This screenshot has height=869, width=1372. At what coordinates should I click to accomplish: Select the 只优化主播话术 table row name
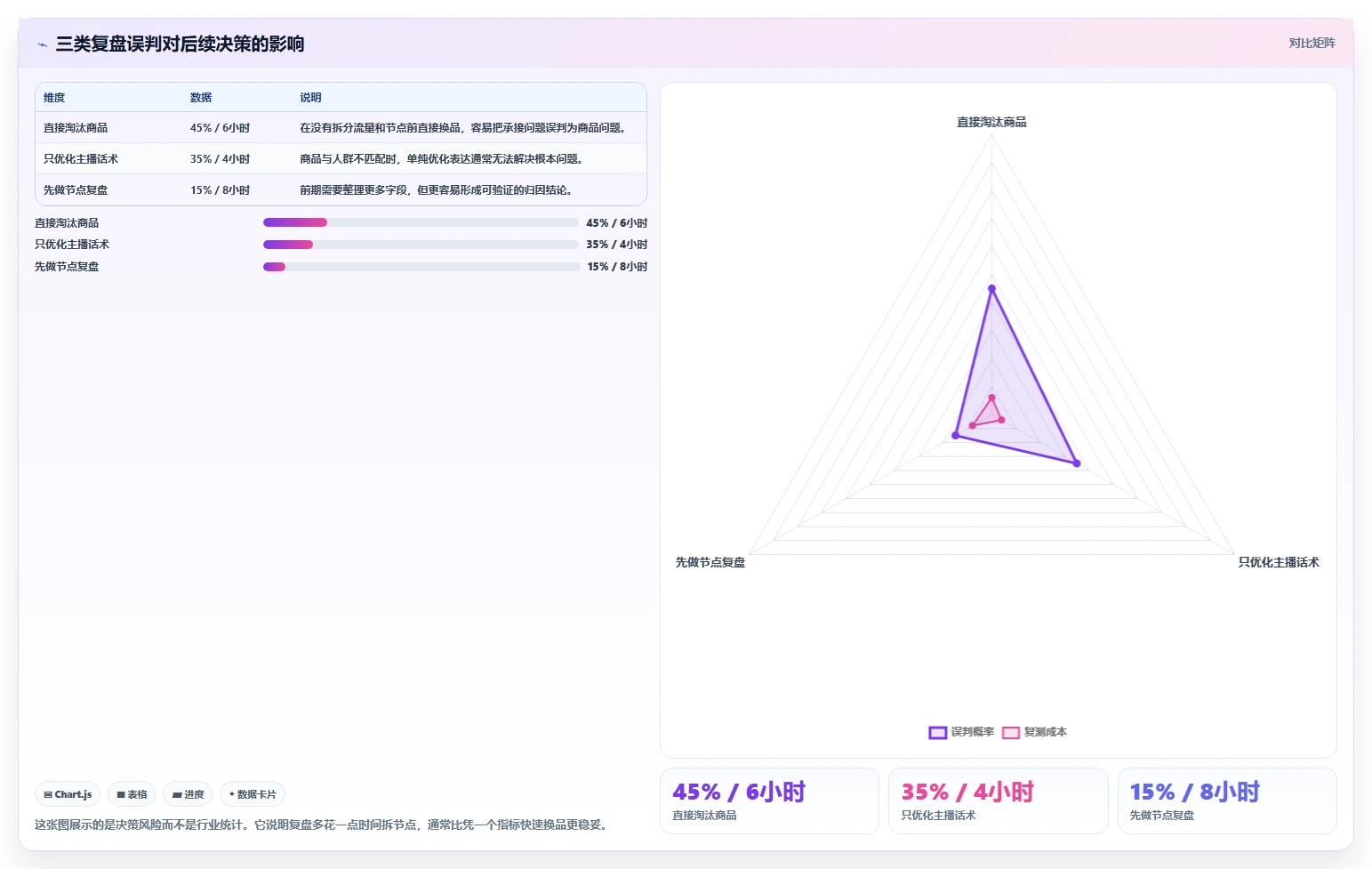coord(81,159)
